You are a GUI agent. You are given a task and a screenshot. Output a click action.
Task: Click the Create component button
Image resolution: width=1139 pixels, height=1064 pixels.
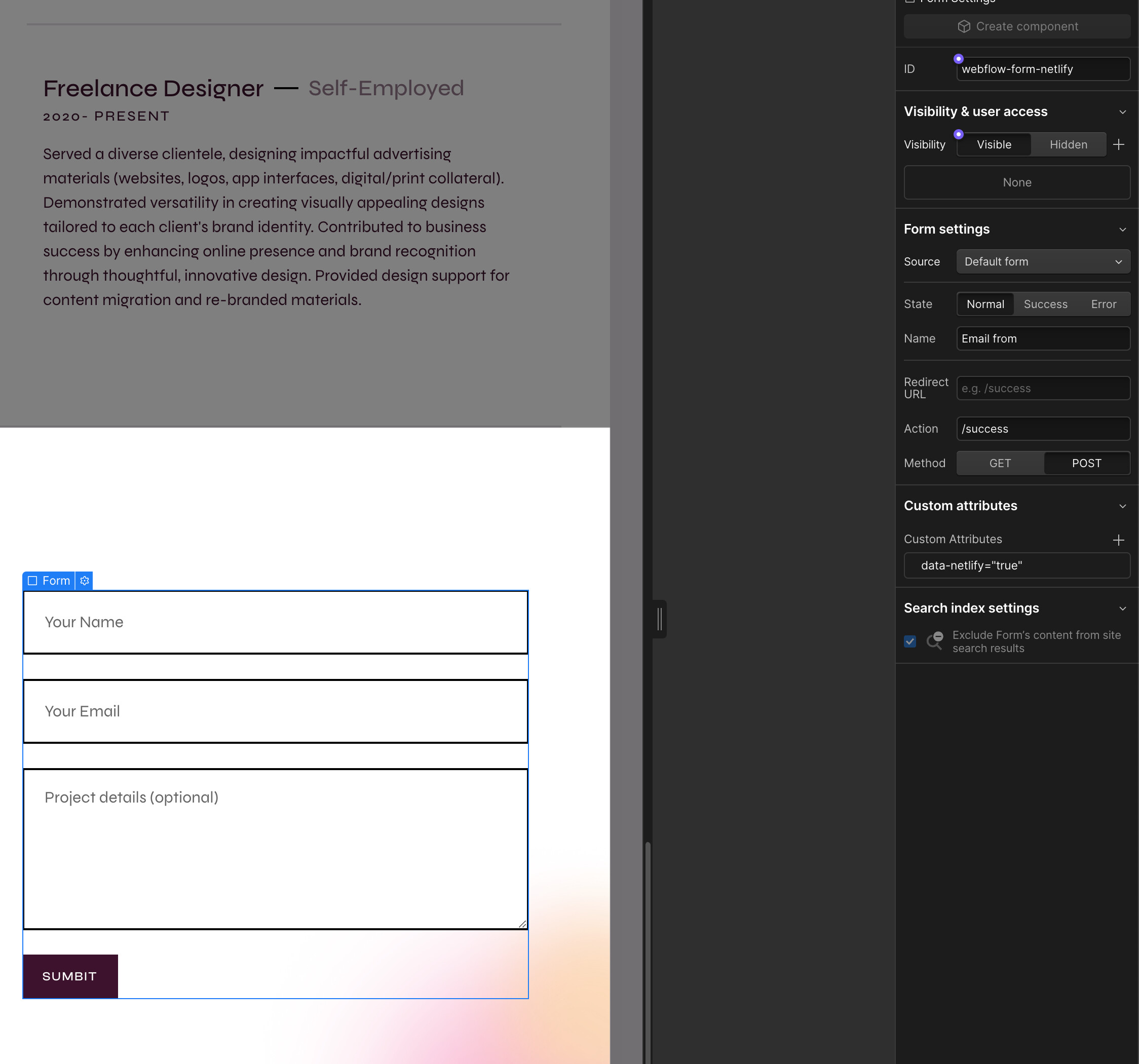click(1016, 26)
